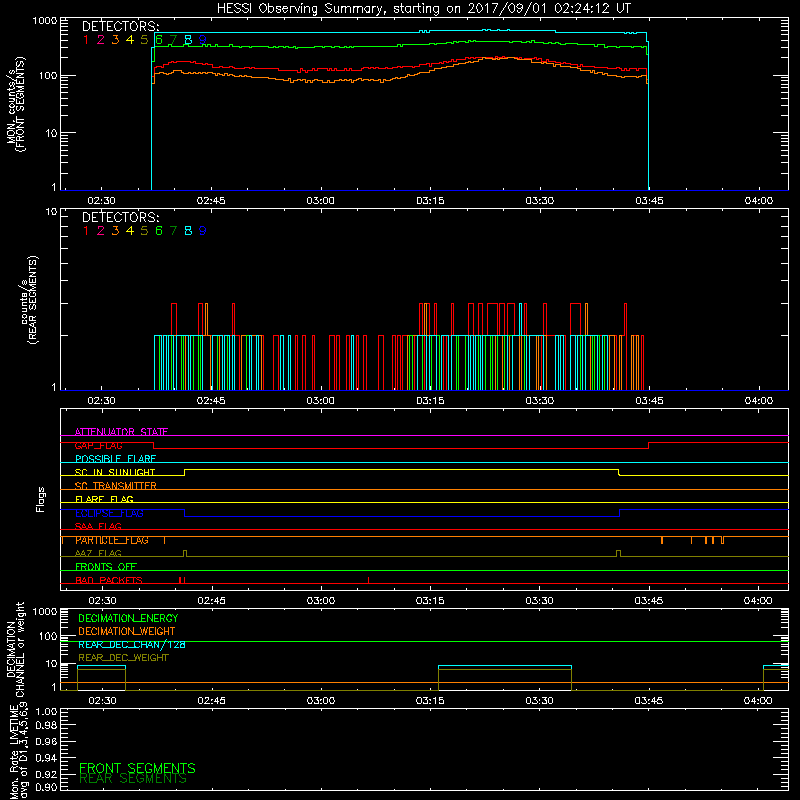Screen dimensions: 800x800
Task: Click 03:30 tick label under Flags plot
Action: click(x=539, y=601)
